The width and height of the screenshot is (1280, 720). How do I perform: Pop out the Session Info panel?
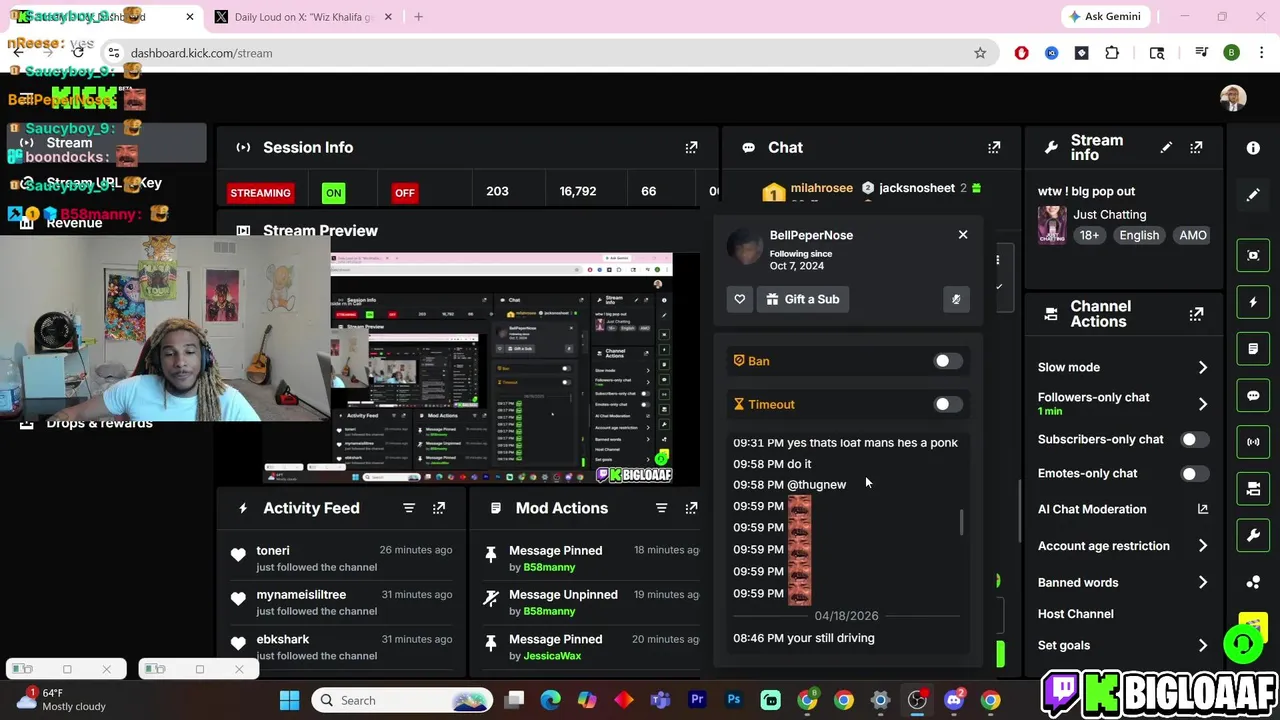point(691,147)
